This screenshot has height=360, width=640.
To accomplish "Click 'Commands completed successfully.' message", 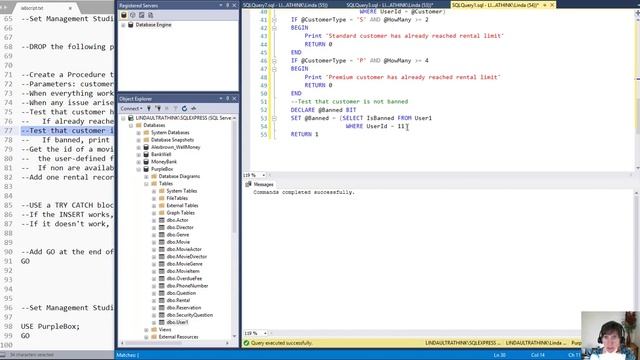I will pyautogui.click(x=304, y=192).
